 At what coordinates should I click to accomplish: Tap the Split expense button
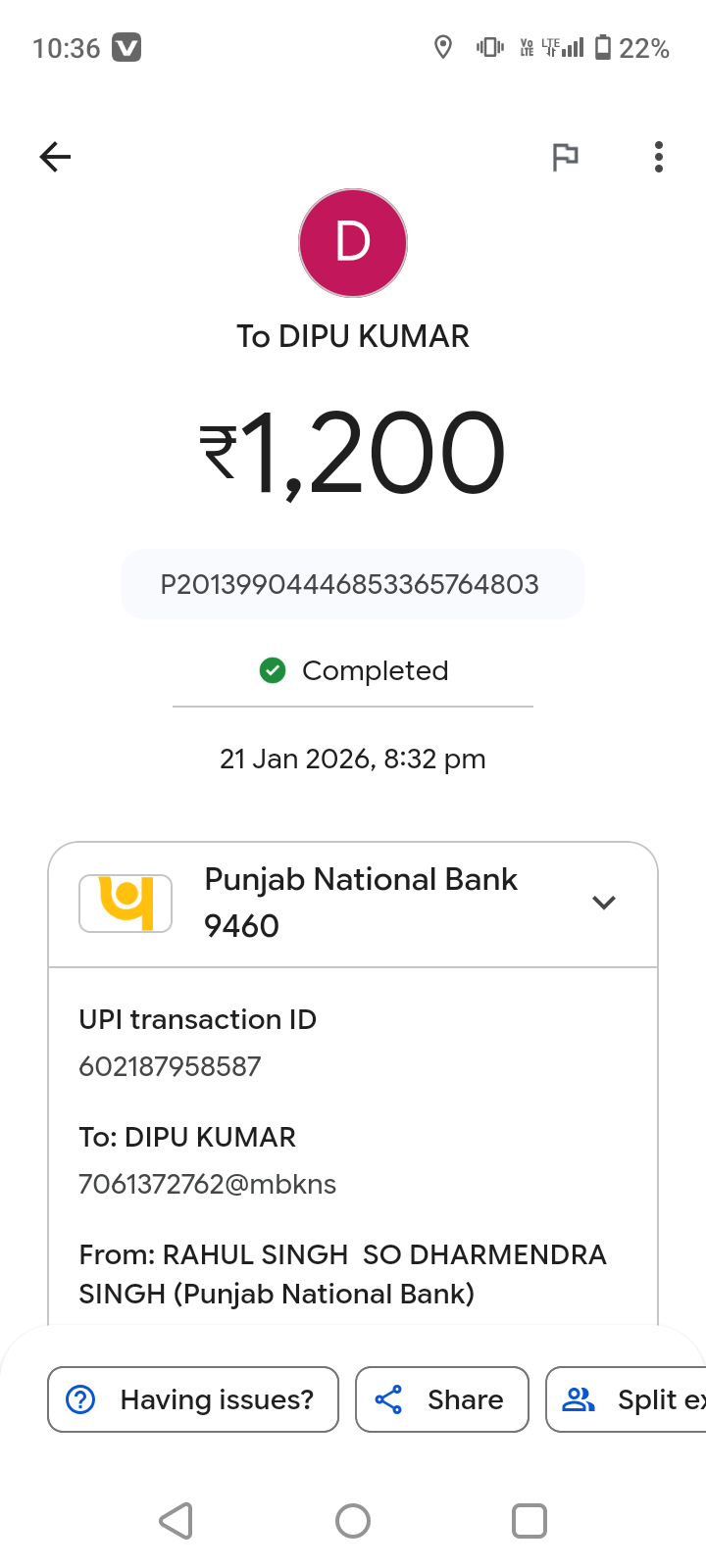628,1399
